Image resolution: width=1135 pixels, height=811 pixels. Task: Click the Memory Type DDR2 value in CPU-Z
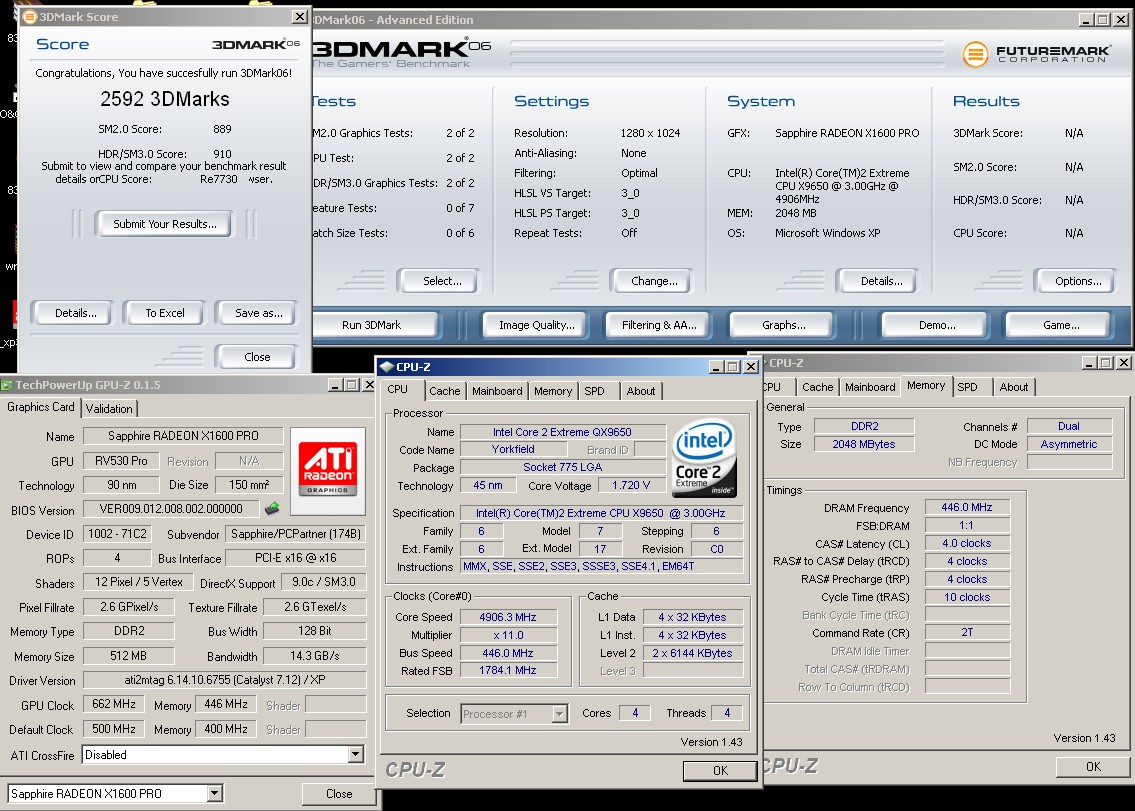(x=864, y=426)
